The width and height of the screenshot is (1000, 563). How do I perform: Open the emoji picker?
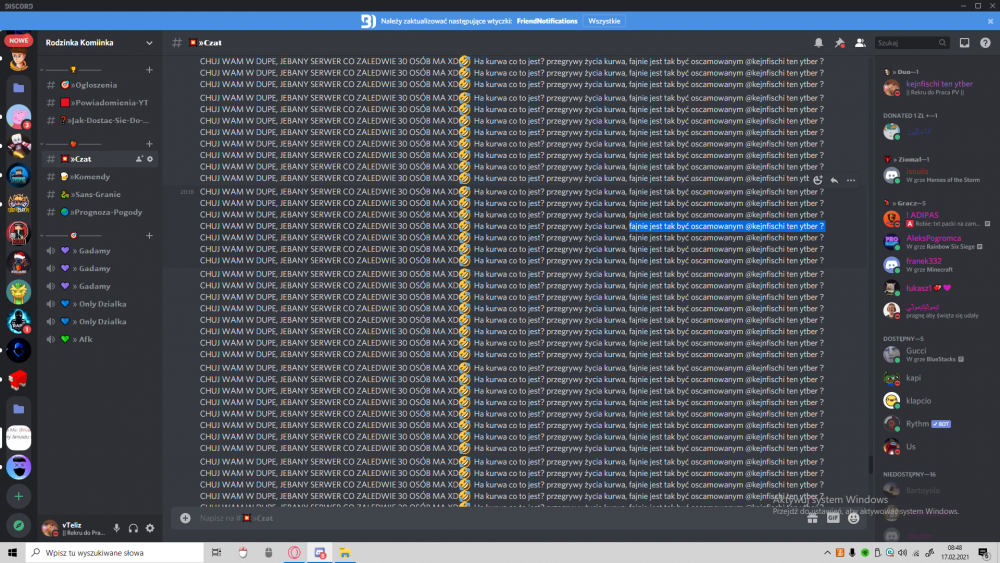coord(853,518)
